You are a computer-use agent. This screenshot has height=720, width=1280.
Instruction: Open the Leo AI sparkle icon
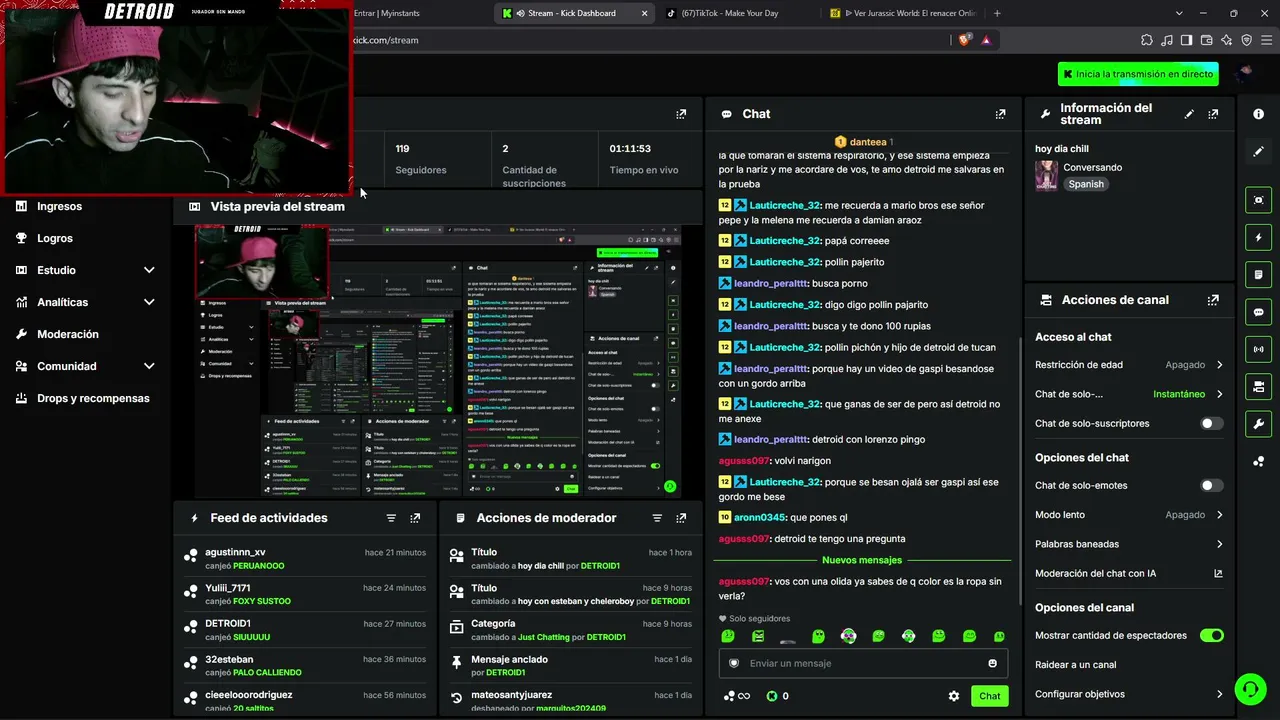tap(1226, 40)
